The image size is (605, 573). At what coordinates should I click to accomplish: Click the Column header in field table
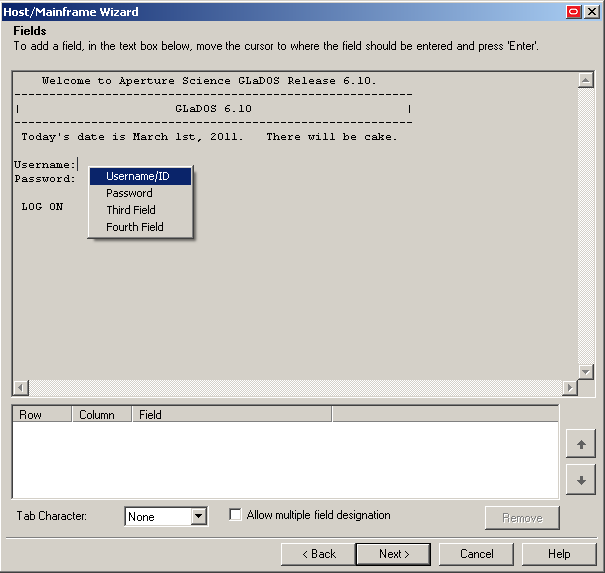tap(102, 414)
